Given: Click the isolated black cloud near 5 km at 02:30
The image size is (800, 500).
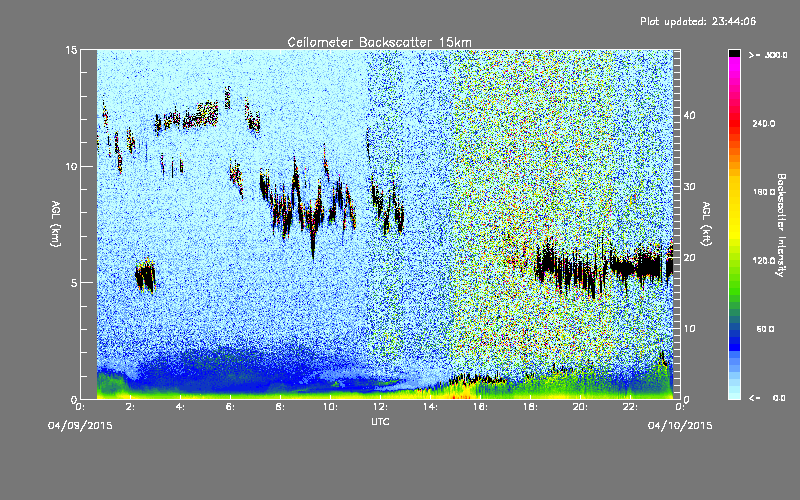Looking at the screenshot, I should [x=145, y=277].
